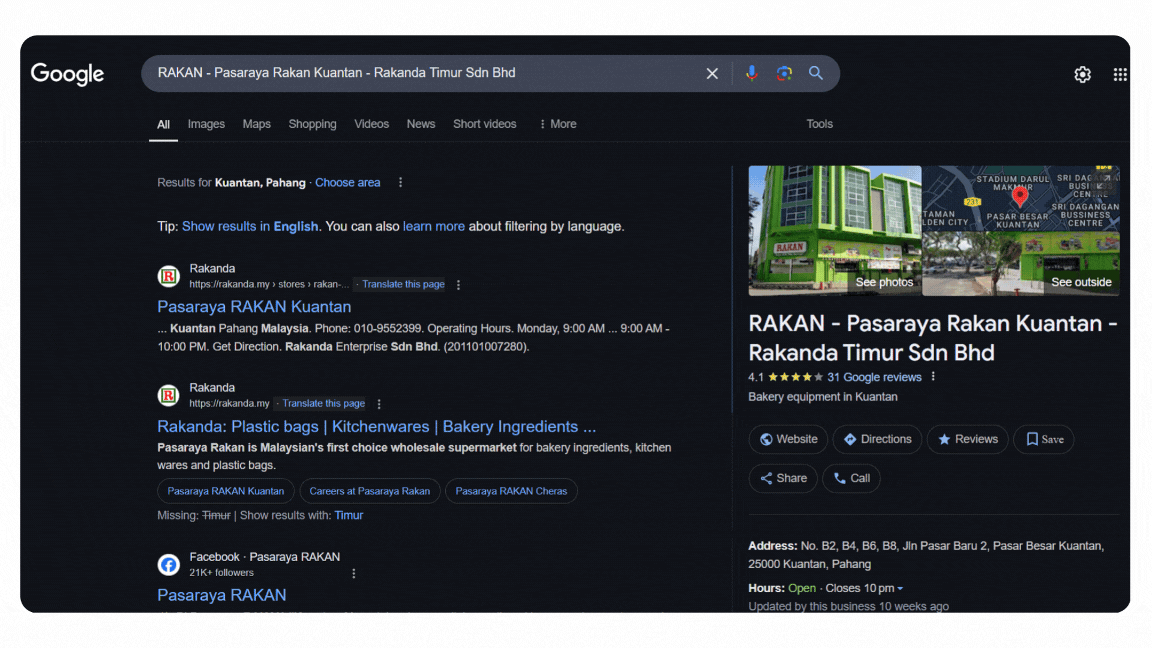
Task: Submit the search via the magnifier icon
Action: coord(815,73)
